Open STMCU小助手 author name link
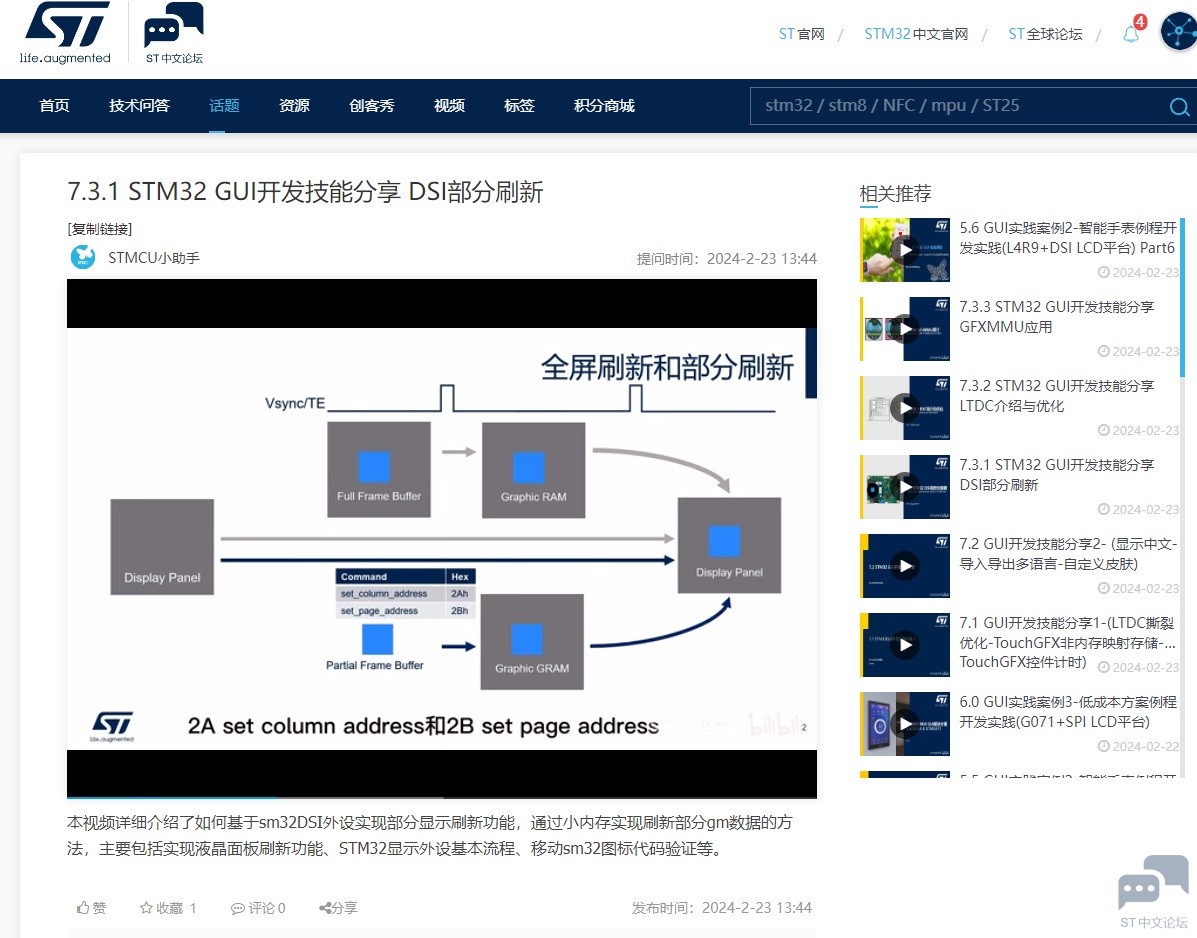Screen dimensions: 1197x938 pyautogui.click(x=153, y=258)
